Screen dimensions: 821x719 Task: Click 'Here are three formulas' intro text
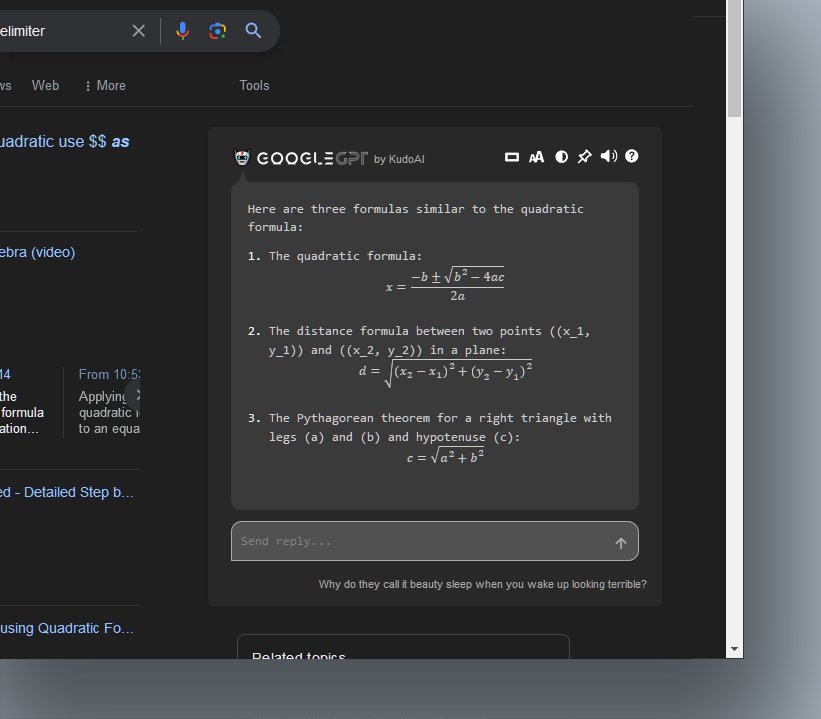click(x=415, y=218)
